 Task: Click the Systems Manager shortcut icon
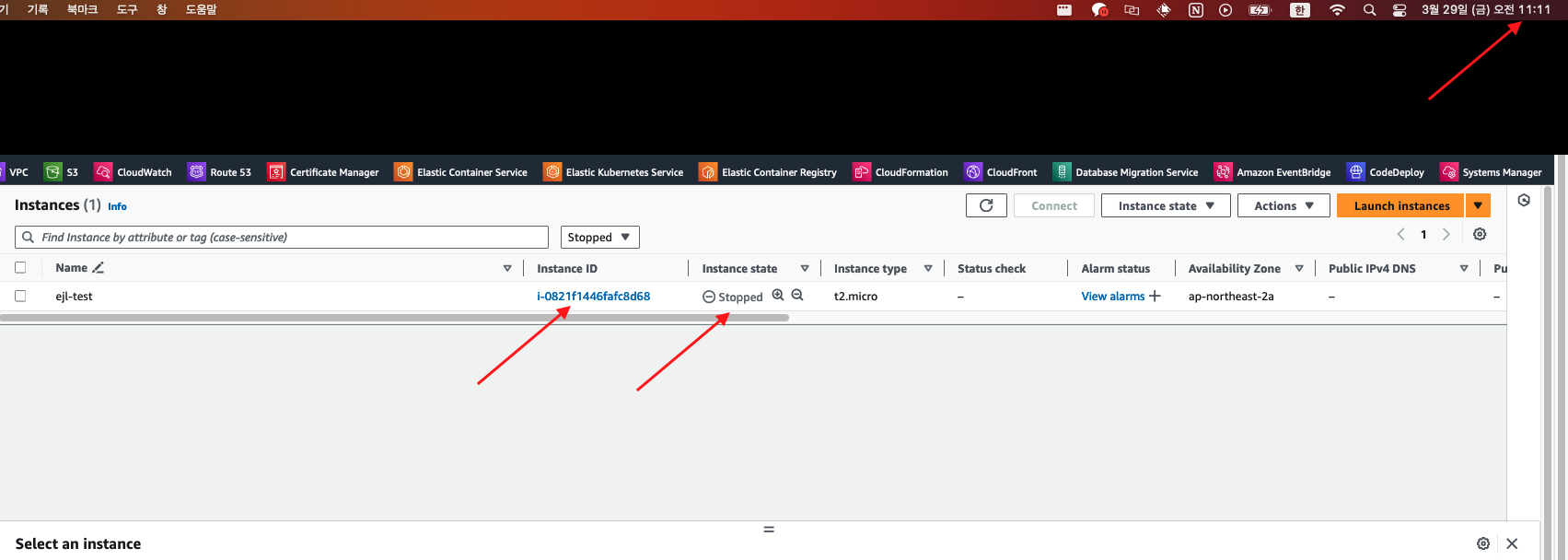coord(1449,172)
